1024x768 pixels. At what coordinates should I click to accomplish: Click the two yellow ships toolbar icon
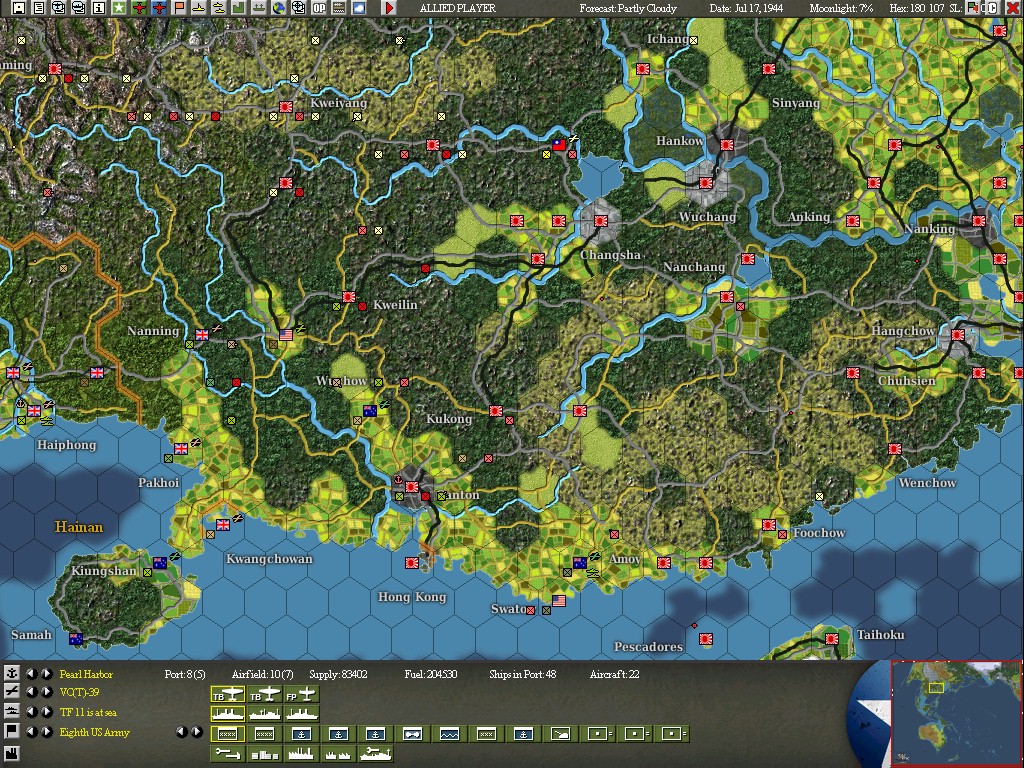click(x=219, y=8)
